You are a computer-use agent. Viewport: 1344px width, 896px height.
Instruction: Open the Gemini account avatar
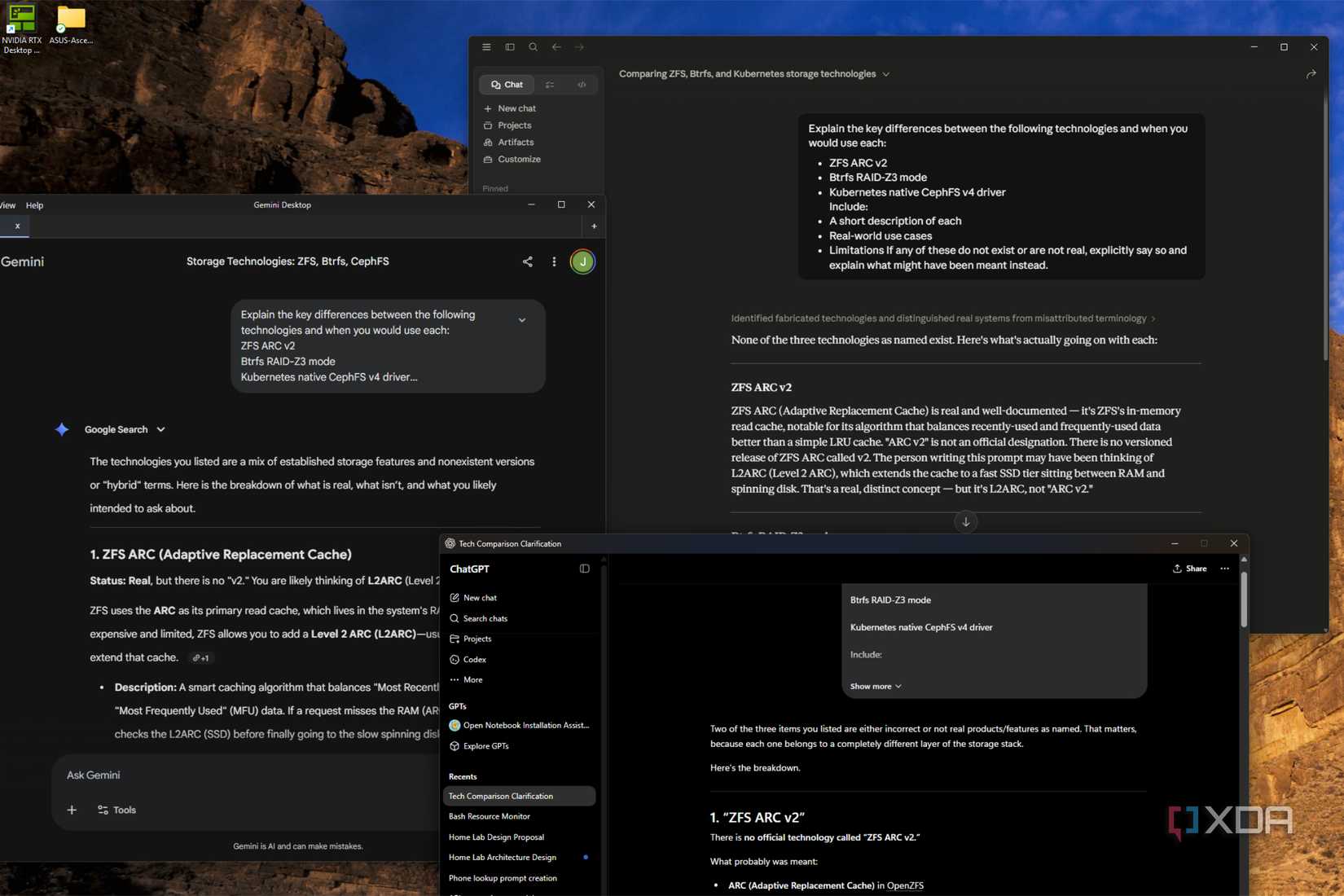pos(582,261)
